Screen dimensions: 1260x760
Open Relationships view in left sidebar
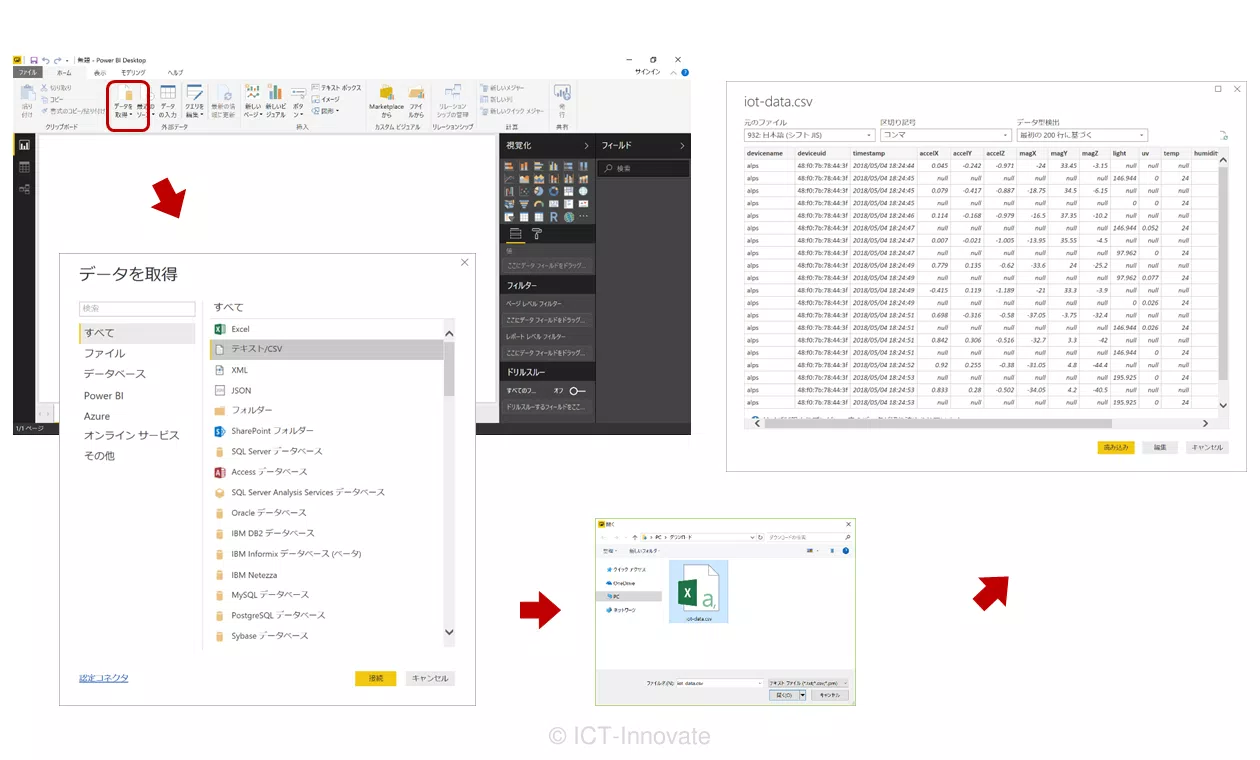pos(24,188)
